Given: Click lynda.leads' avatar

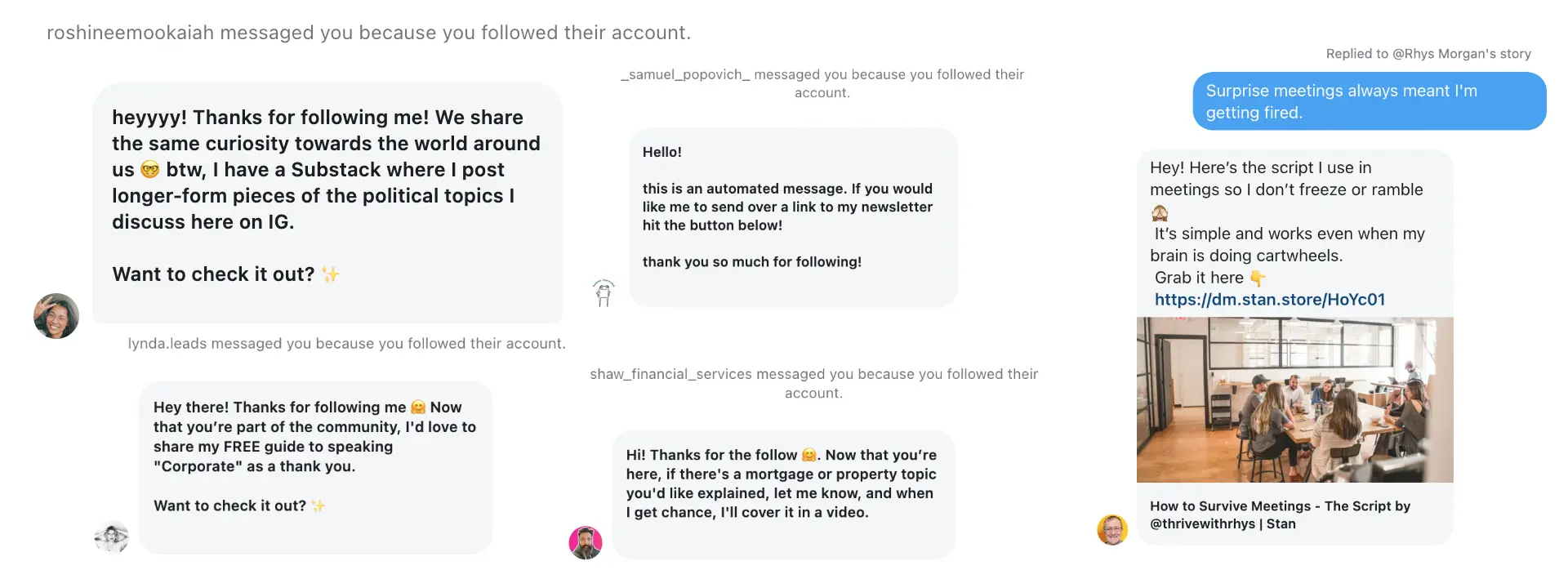Looking at the screenshot, I should pos(112,537).
